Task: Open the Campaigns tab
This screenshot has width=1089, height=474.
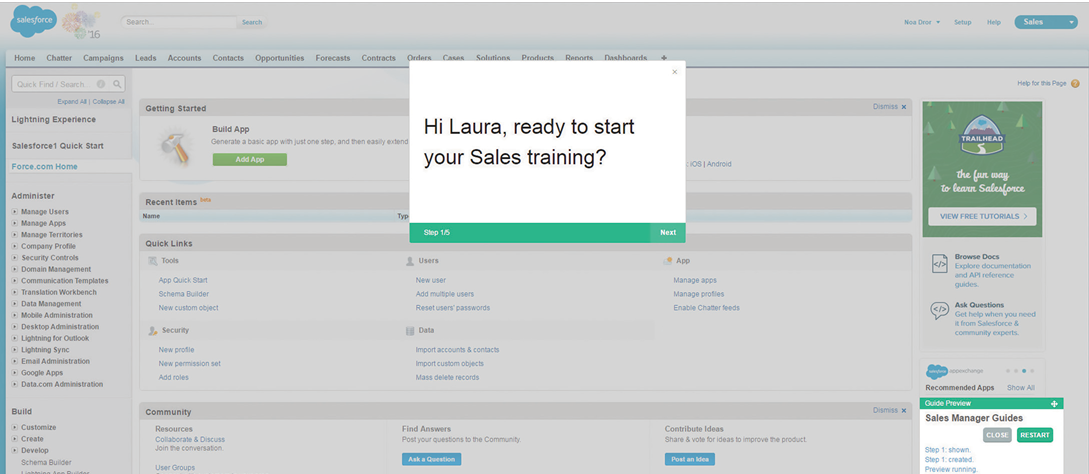Action: (x=103, y=58)
